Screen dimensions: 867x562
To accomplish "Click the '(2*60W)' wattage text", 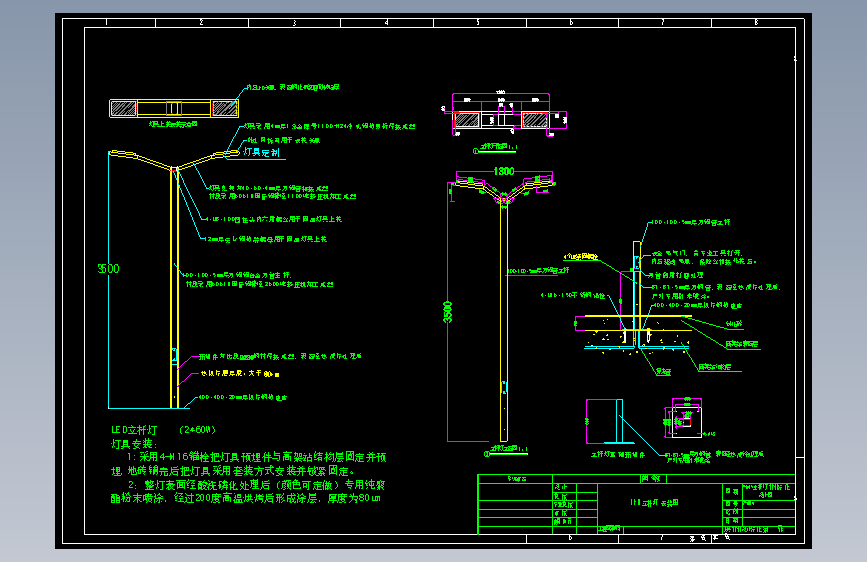I will [x=197, y=430].
